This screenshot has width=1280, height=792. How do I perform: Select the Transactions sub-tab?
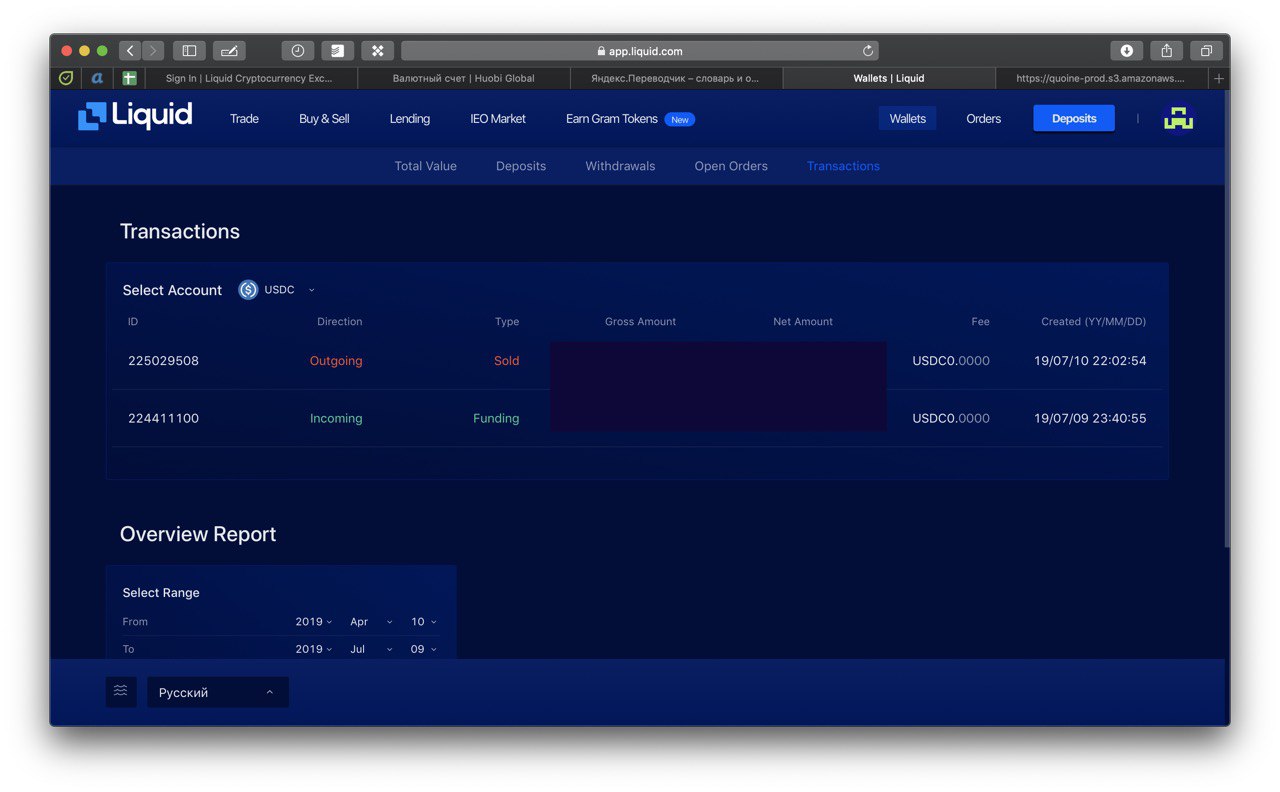(x=843, y=166)
